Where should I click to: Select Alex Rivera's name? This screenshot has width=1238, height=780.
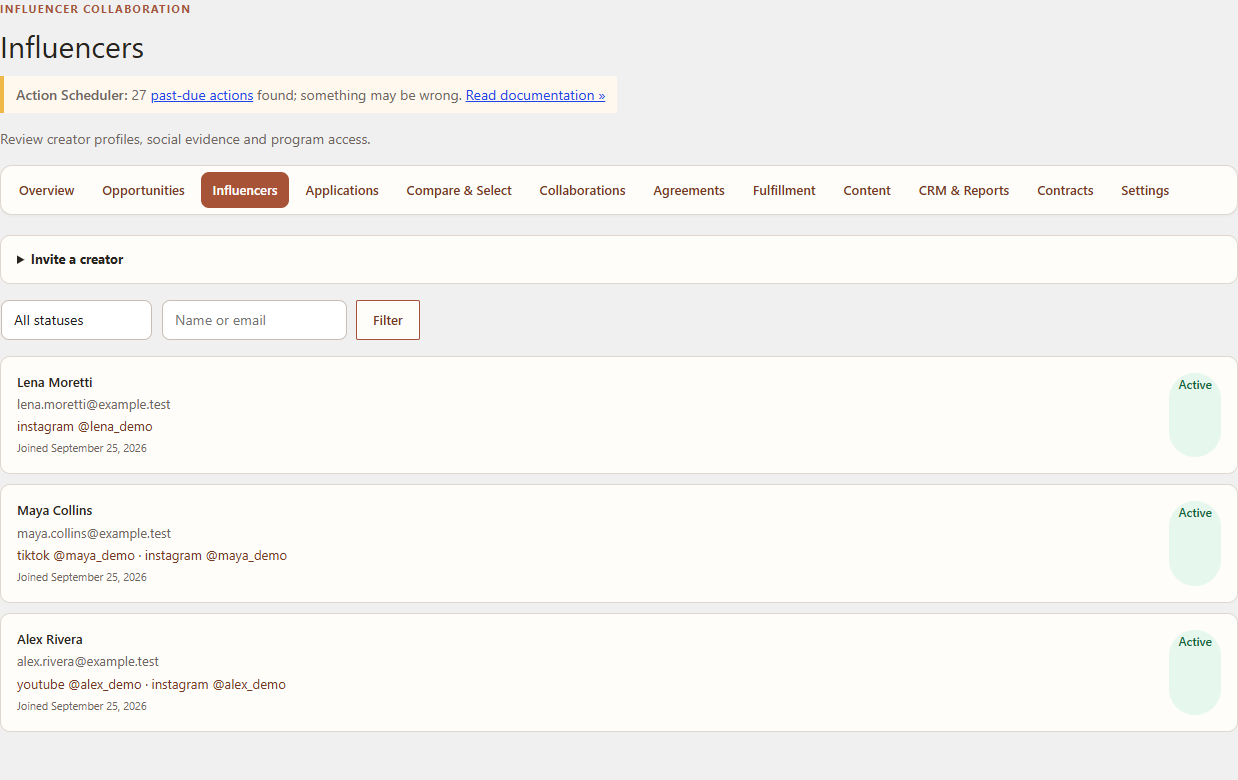(50, 640)
